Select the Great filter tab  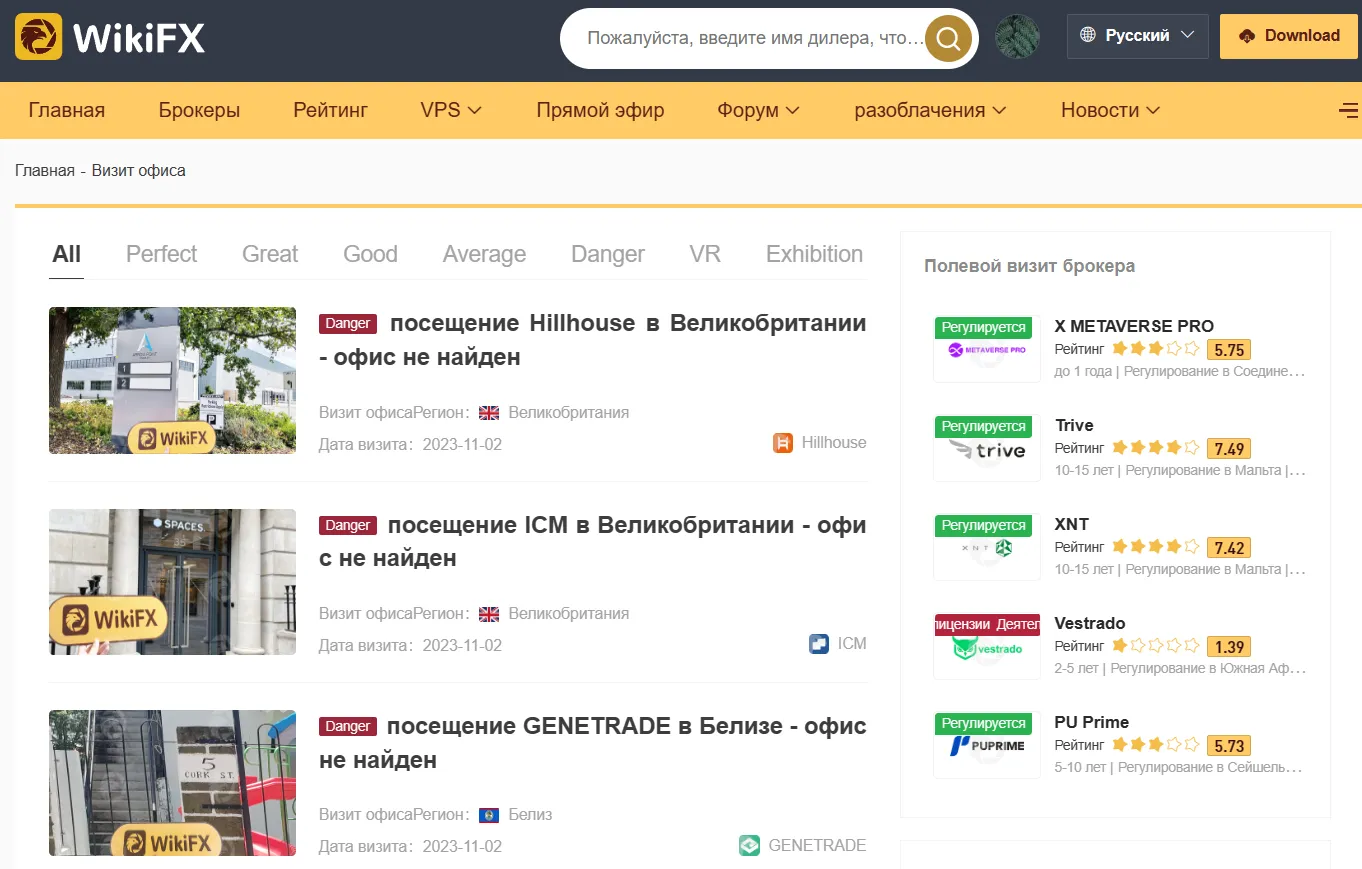270,254
